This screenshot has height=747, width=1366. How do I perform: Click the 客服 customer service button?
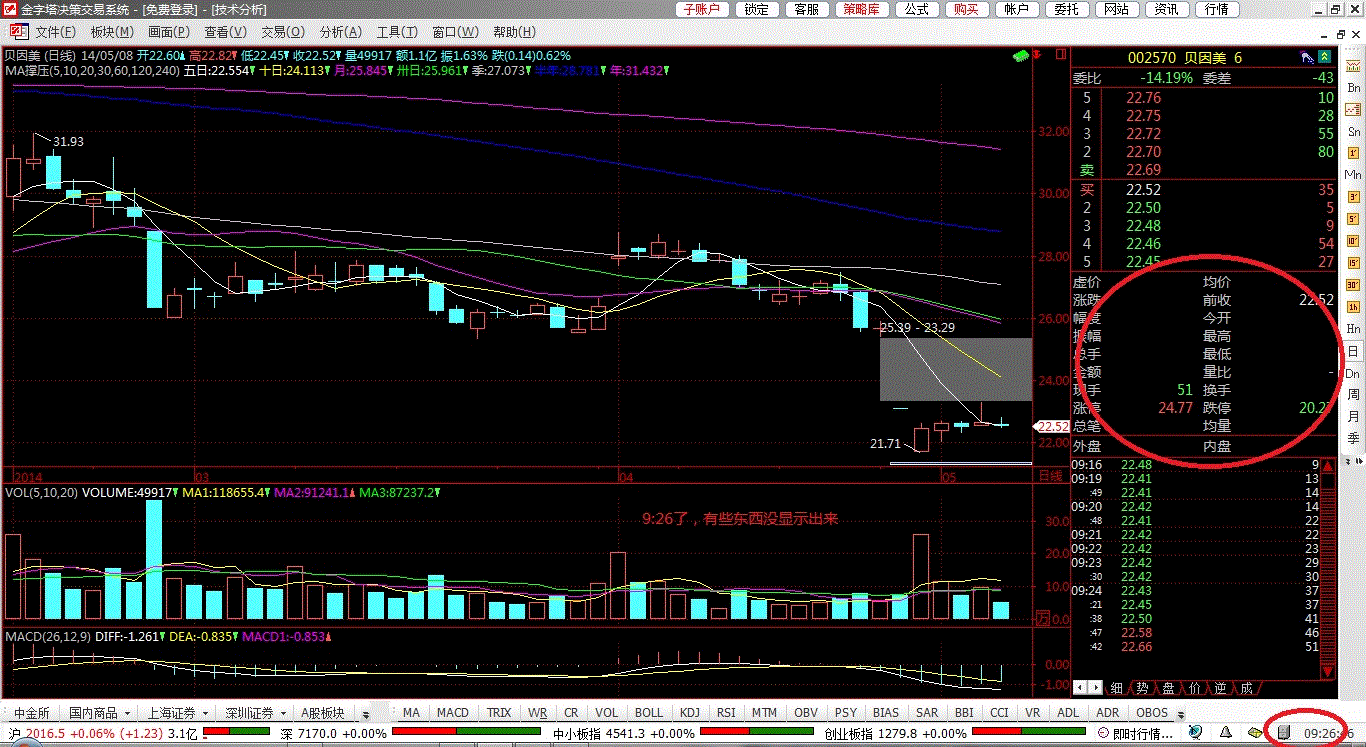pos(807,9)
